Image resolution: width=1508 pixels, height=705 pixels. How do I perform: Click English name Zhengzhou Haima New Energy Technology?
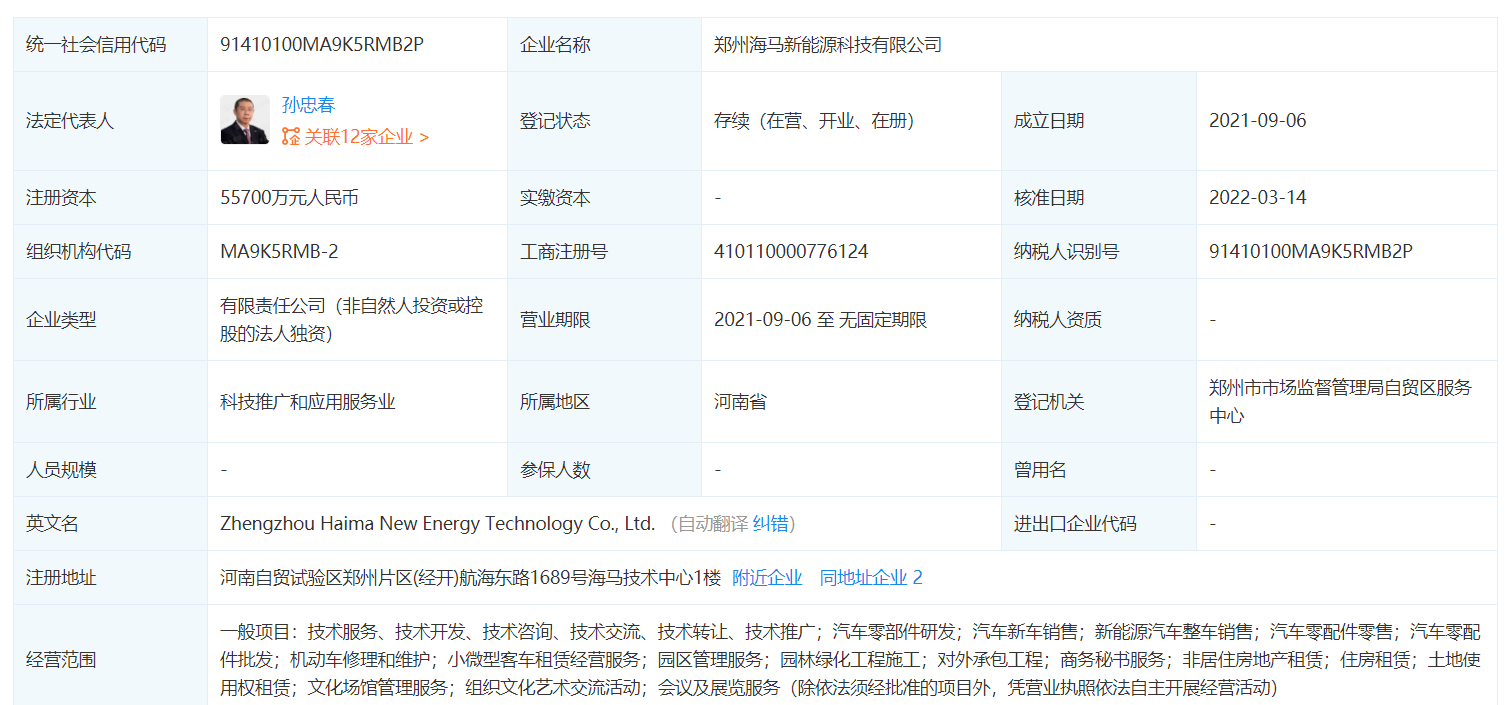coord(437,523)
